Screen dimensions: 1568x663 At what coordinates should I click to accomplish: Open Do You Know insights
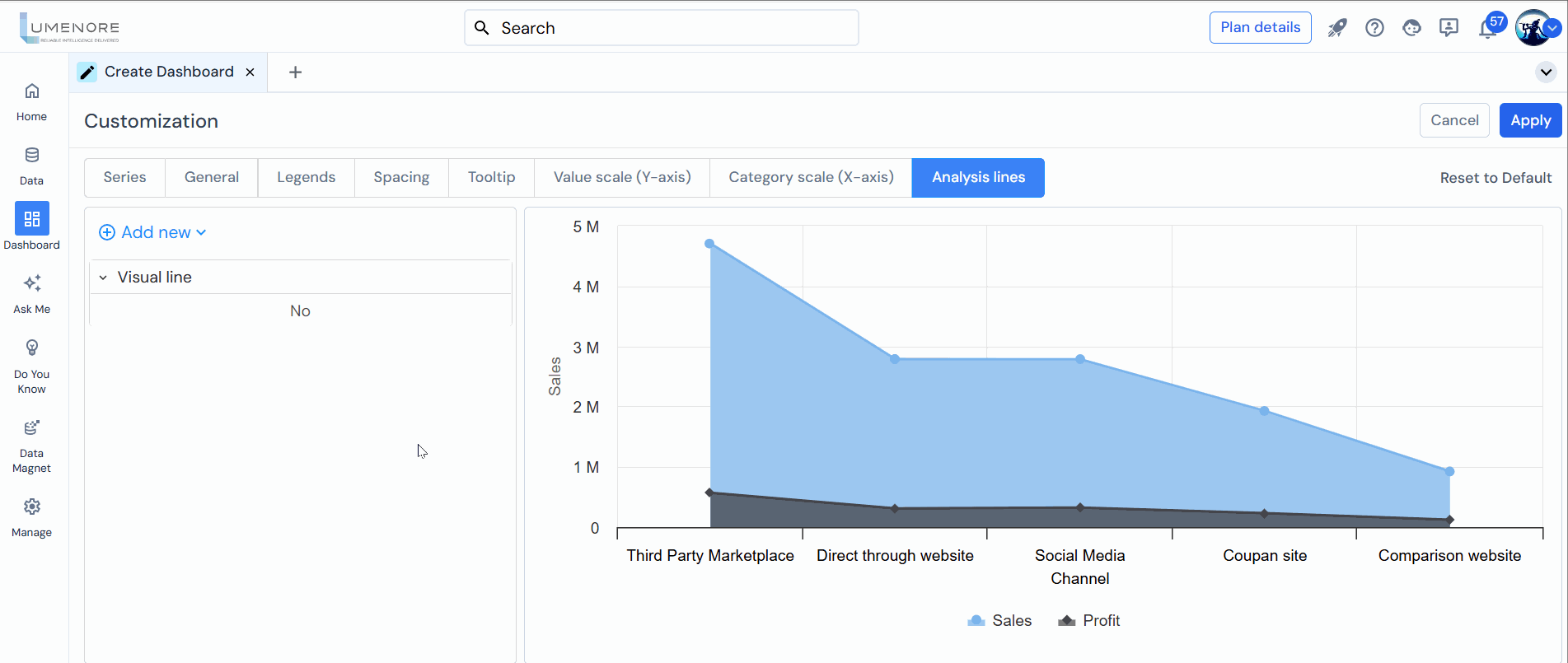pyautogui.click(x=31, y=367)
